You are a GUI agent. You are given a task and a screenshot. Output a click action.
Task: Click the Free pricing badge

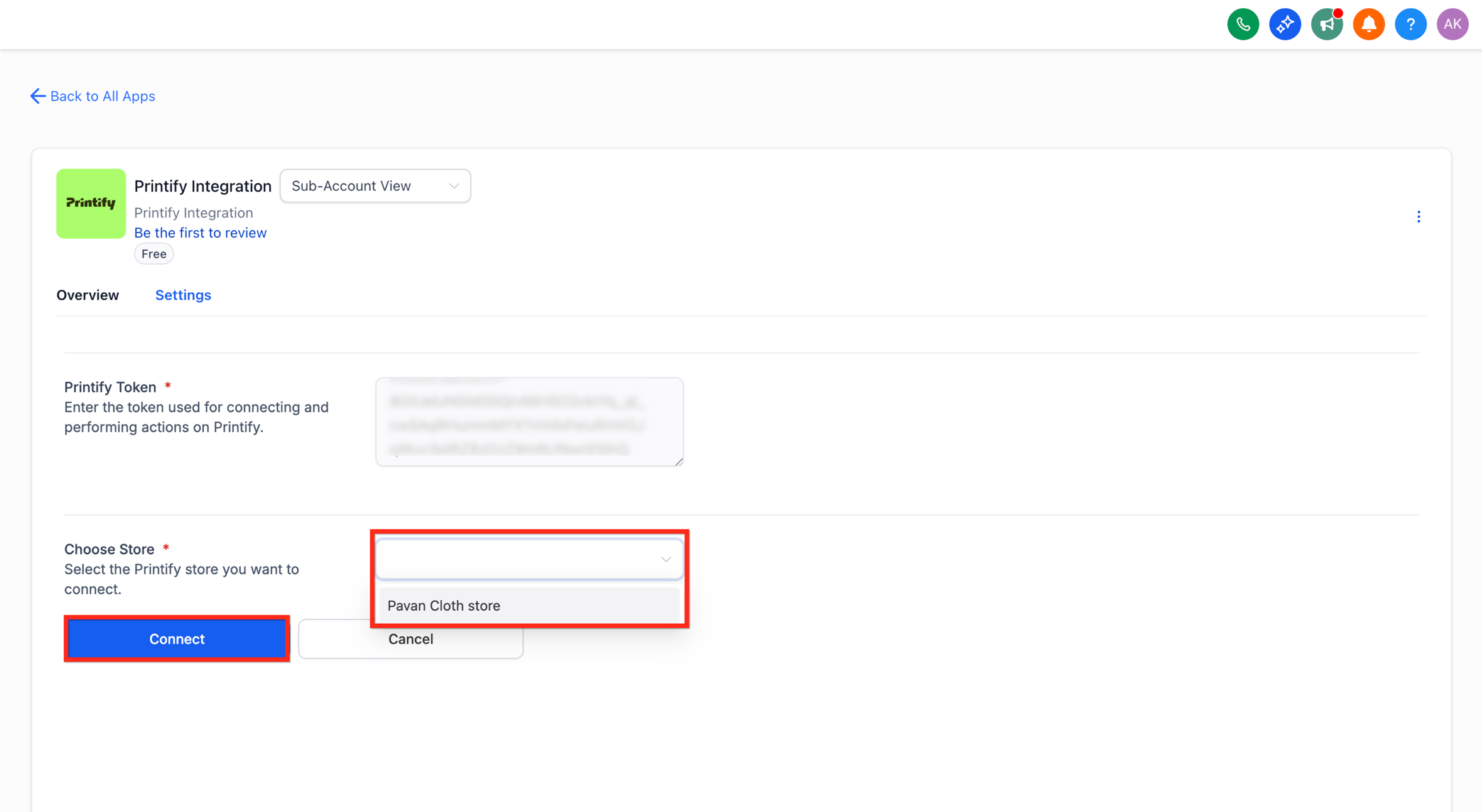[154, 254]
